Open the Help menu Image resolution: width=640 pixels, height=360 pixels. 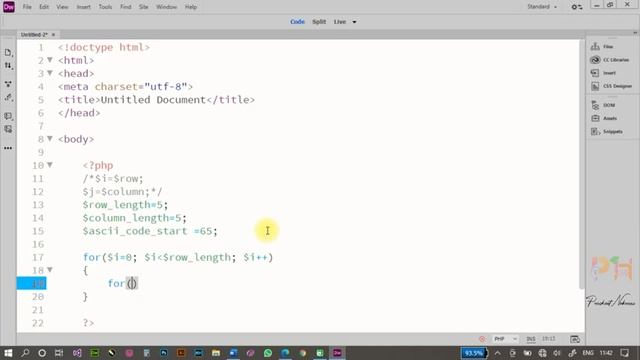(x=191, y=7)
